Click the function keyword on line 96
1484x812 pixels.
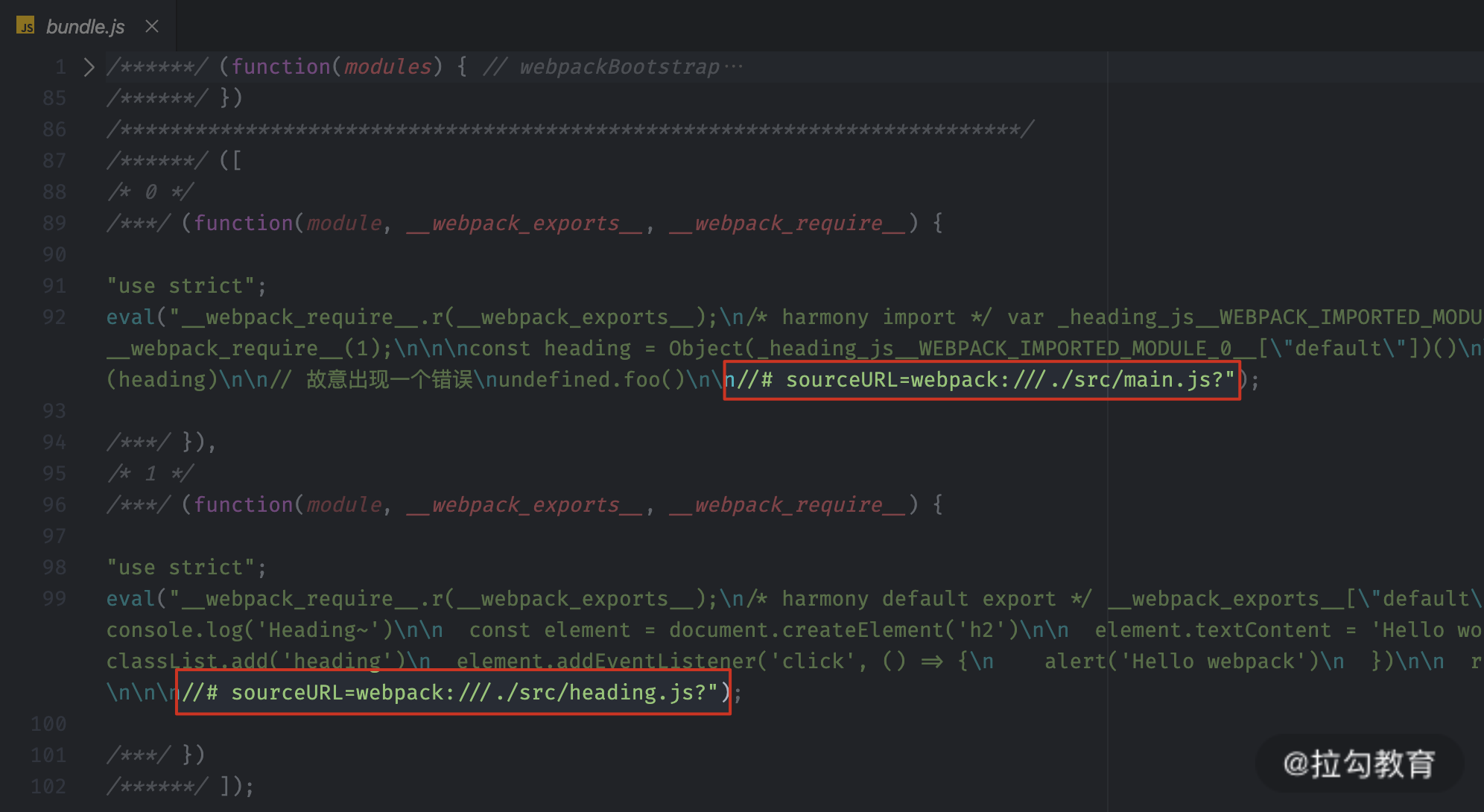[243, 505]
